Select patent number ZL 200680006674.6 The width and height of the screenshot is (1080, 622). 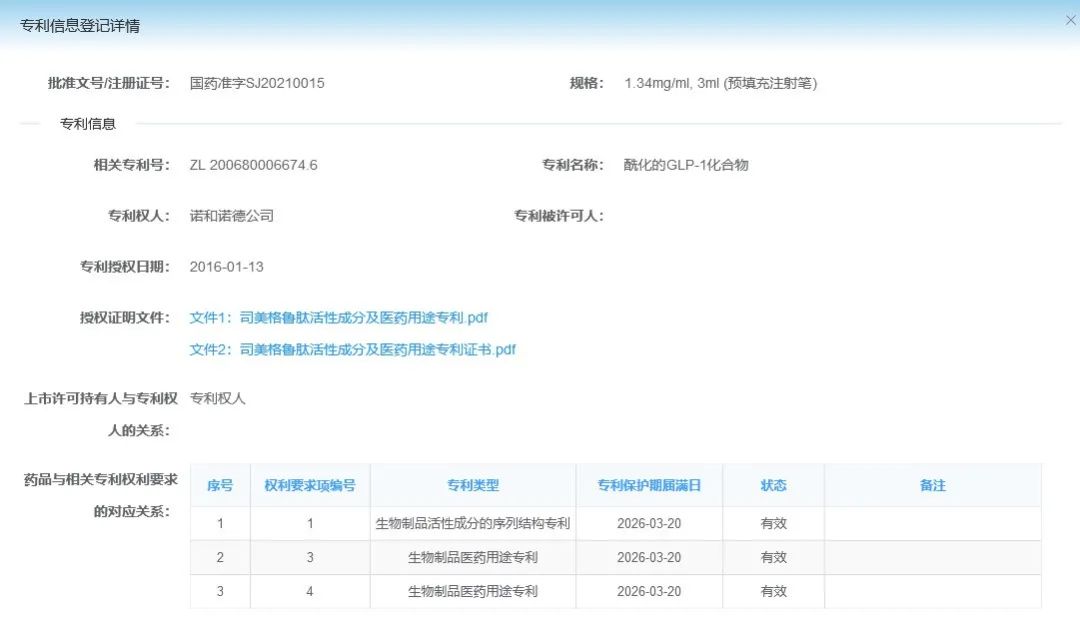click(x=253, y=165)
